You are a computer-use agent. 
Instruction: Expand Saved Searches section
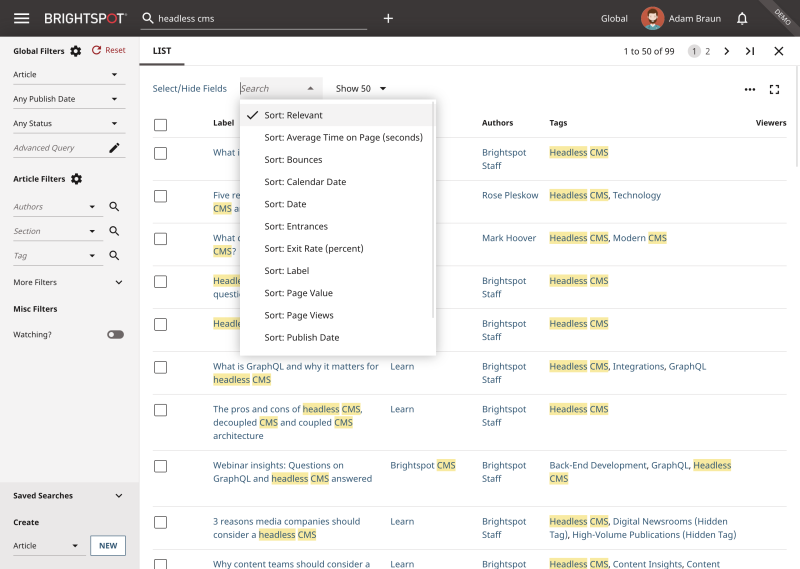point(68,496)
